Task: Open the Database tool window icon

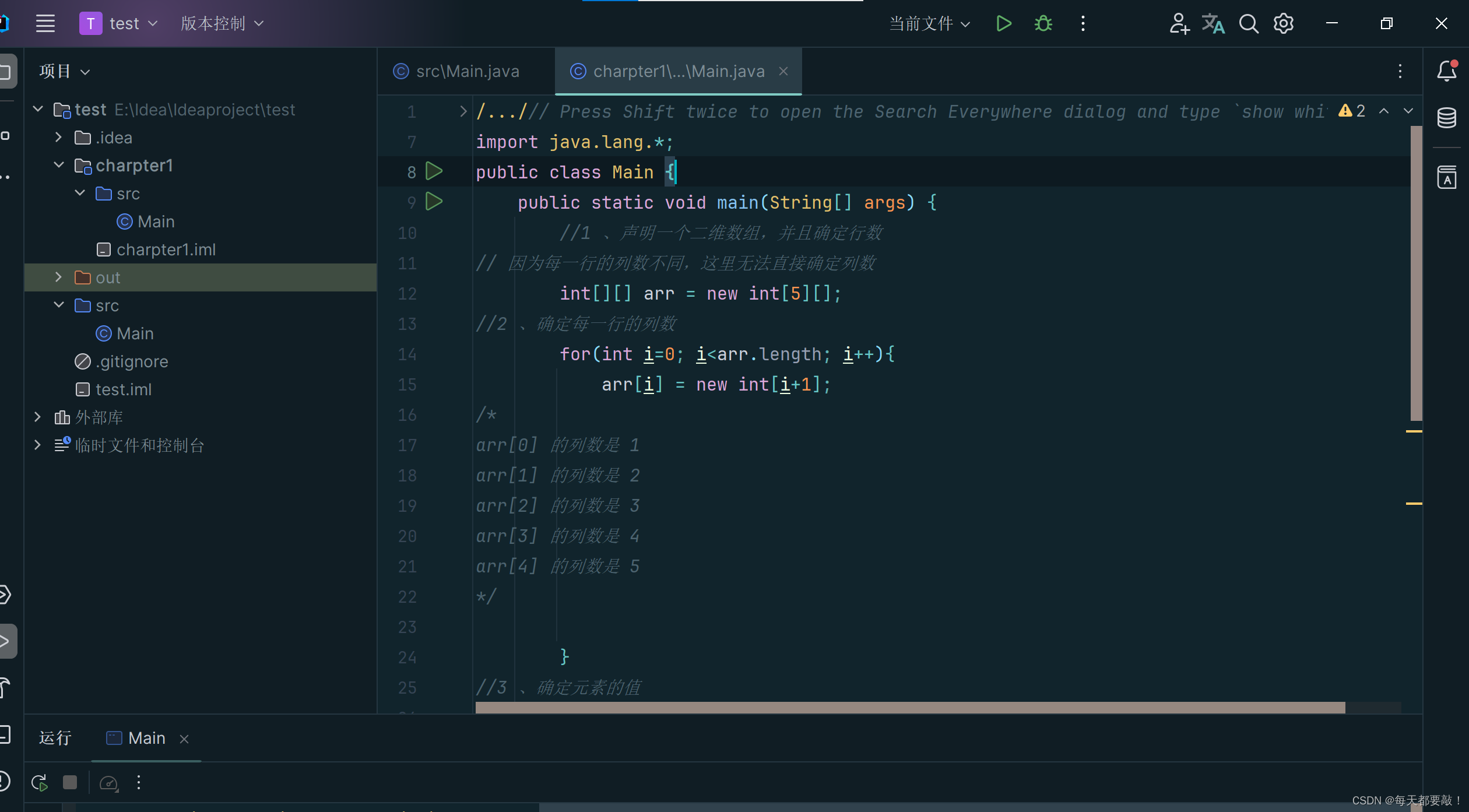Action: coord(1446,118)
